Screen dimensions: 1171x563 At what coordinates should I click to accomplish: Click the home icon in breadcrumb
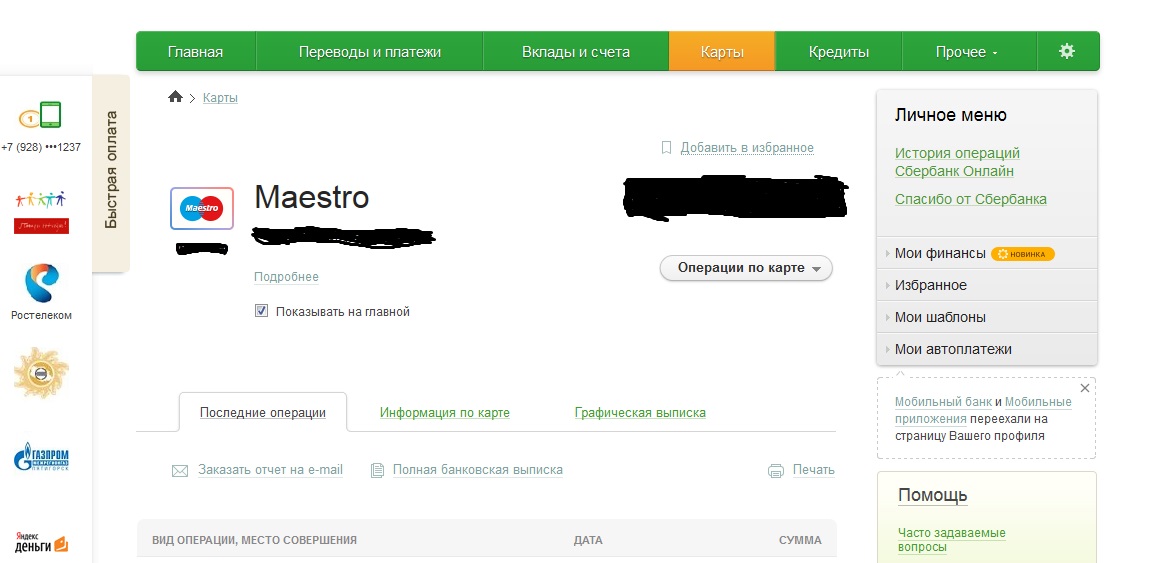(x=176, y=97)
